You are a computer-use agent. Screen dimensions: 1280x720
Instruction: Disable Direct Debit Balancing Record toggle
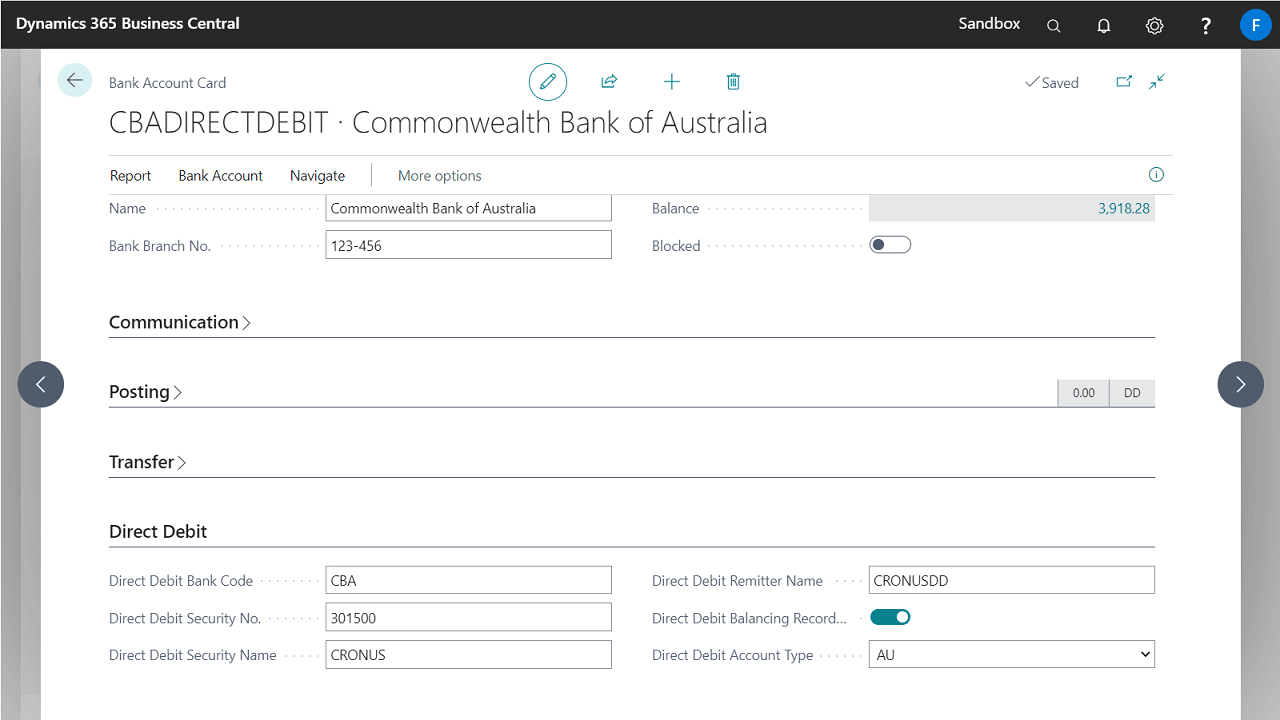[890, 618]
